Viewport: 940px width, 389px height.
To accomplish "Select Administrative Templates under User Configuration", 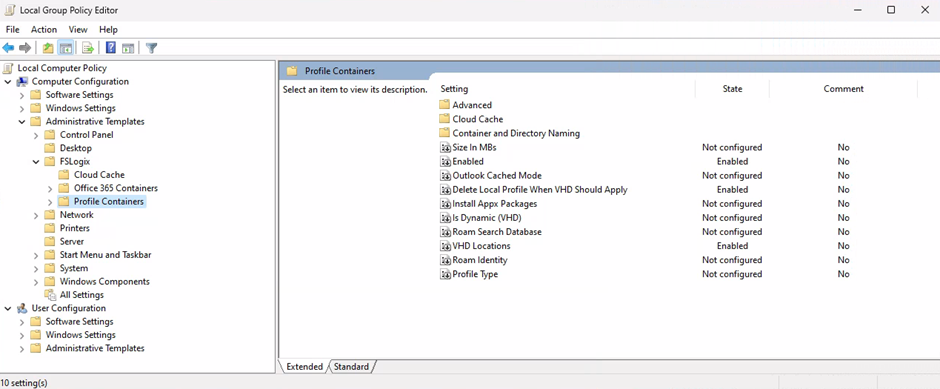I will point(95,348).
